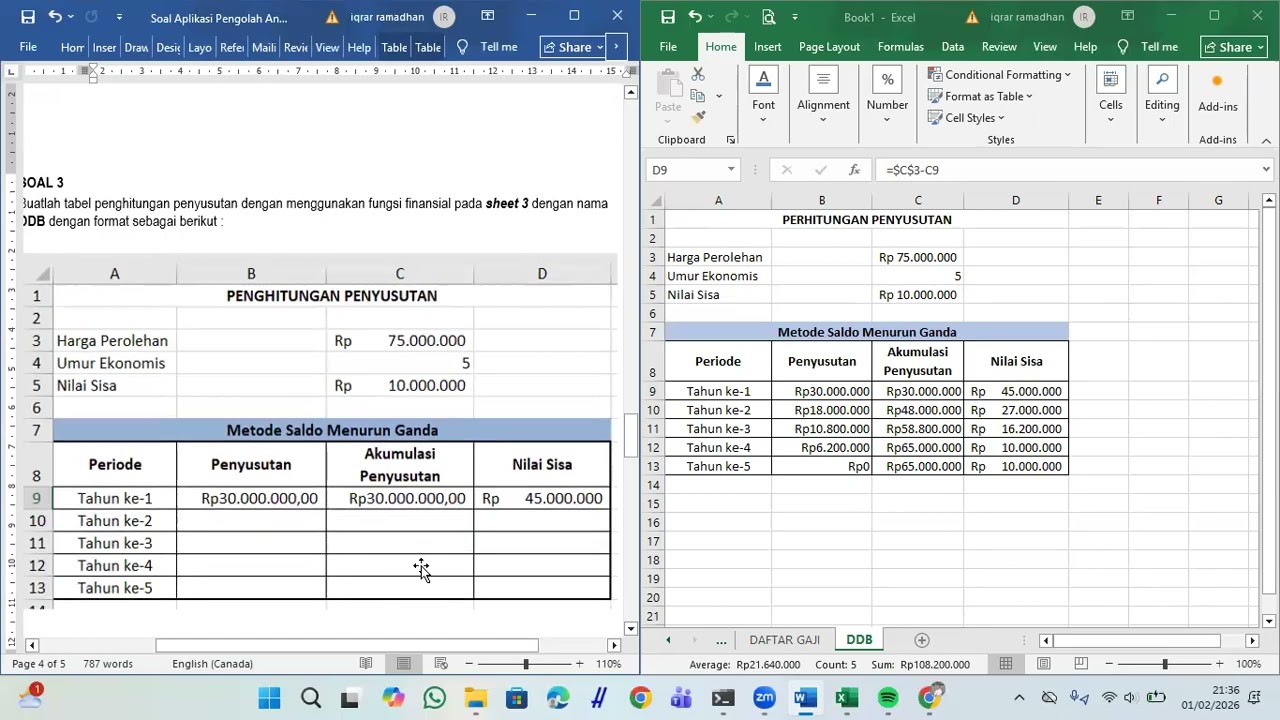Switch Word to Read Mode view
Image resolution: width=1280 pixels, height=720 pixels.
tap(366, 664)
